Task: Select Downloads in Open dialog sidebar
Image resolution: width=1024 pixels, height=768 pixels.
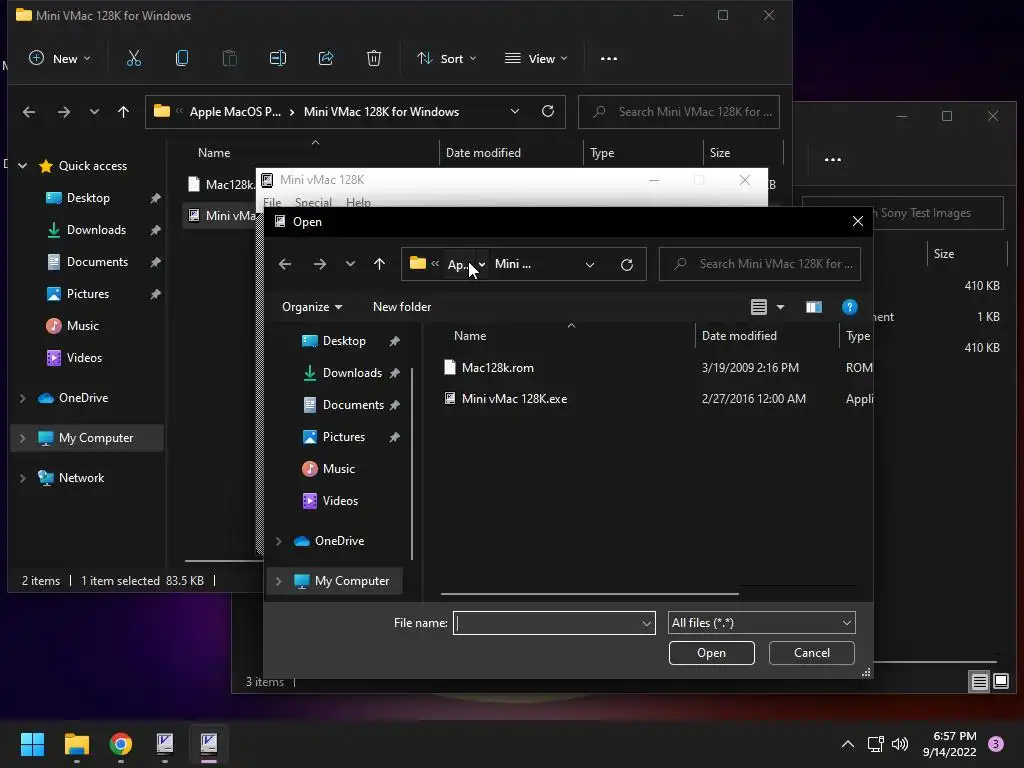Action: (352, 373)
